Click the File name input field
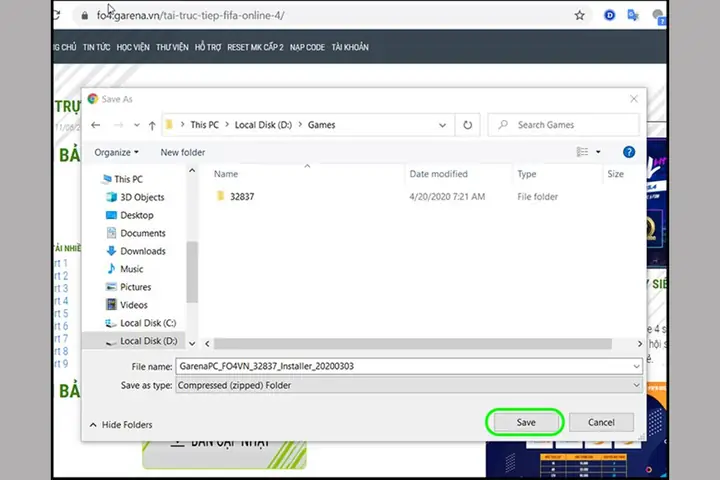720x480 pixels. coord(403,366)
